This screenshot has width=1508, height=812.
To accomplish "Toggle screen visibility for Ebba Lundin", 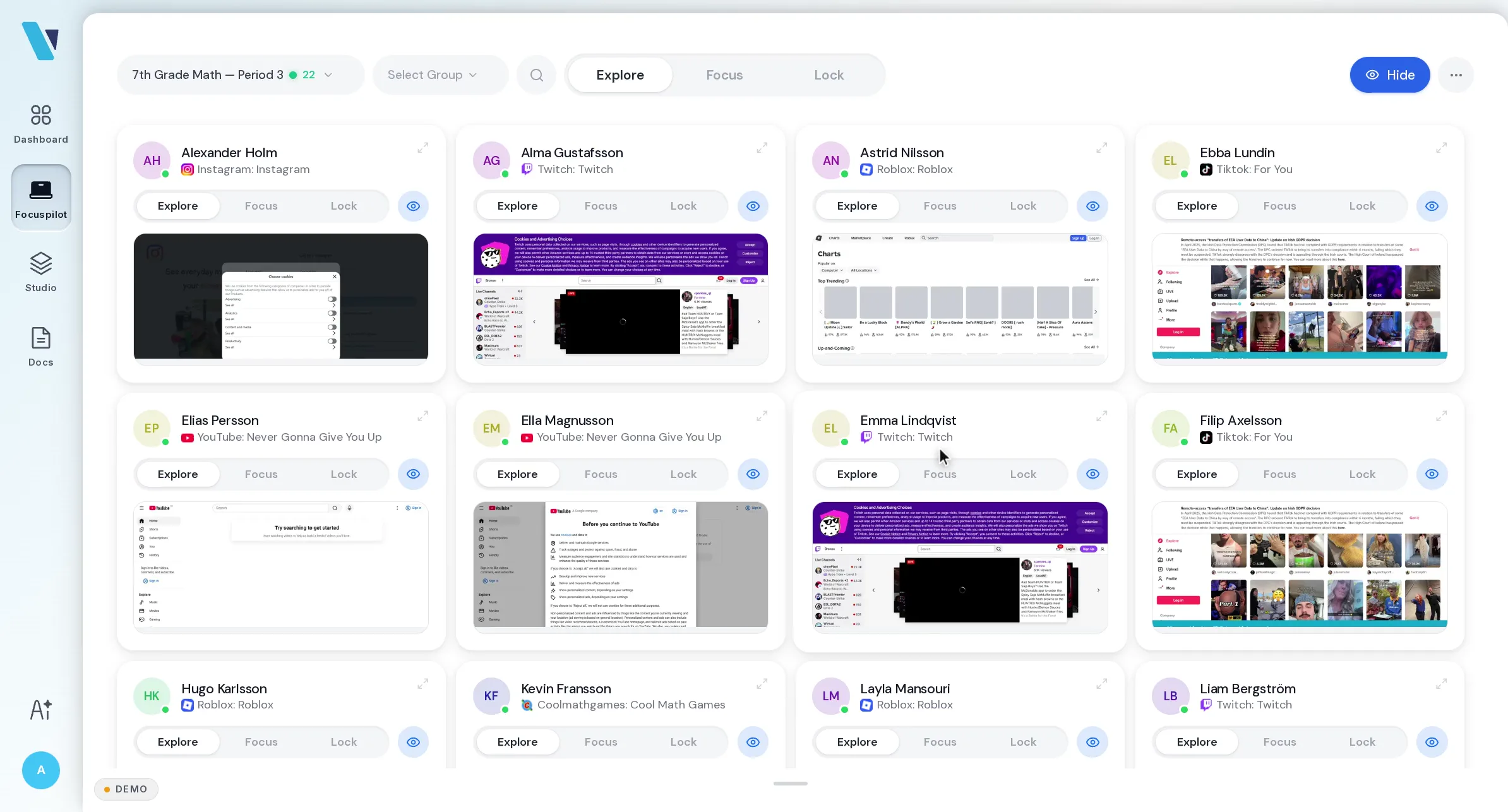I will coord(1432,206).
